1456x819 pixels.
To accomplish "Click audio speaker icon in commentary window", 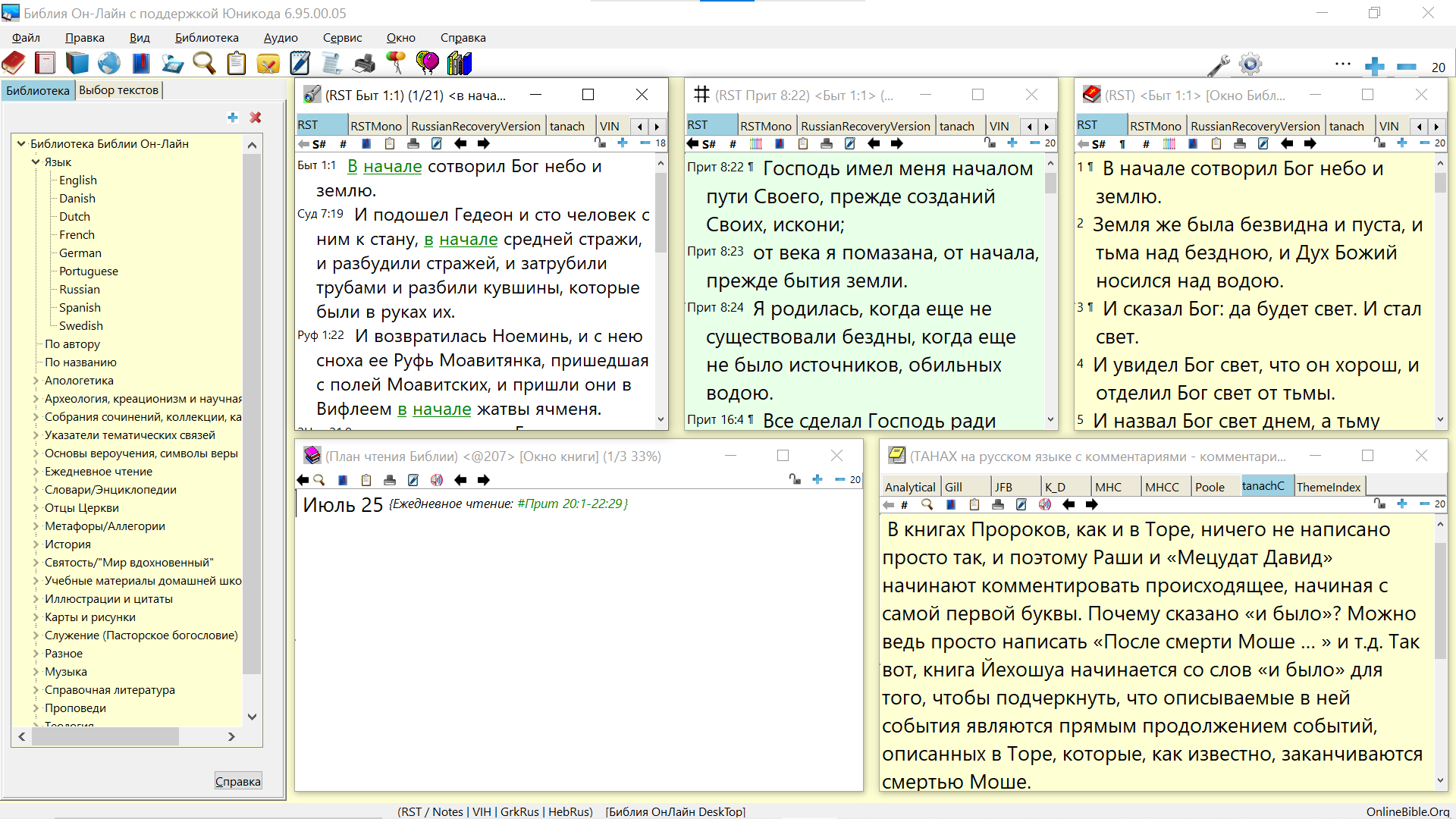I will point(1045,504).
